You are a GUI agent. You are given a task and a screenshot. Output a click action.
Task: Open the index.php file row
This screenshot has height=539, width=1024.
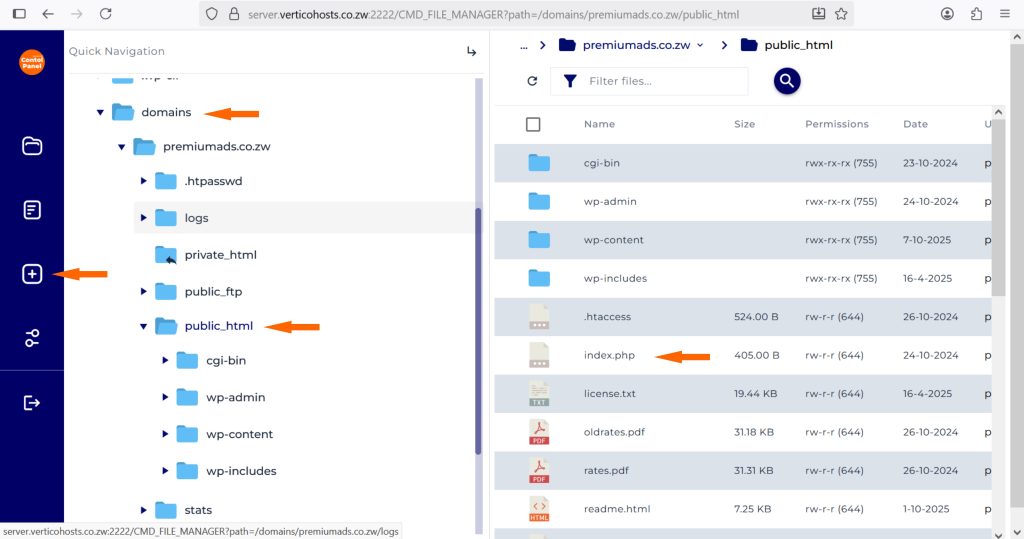click(609, 355)
